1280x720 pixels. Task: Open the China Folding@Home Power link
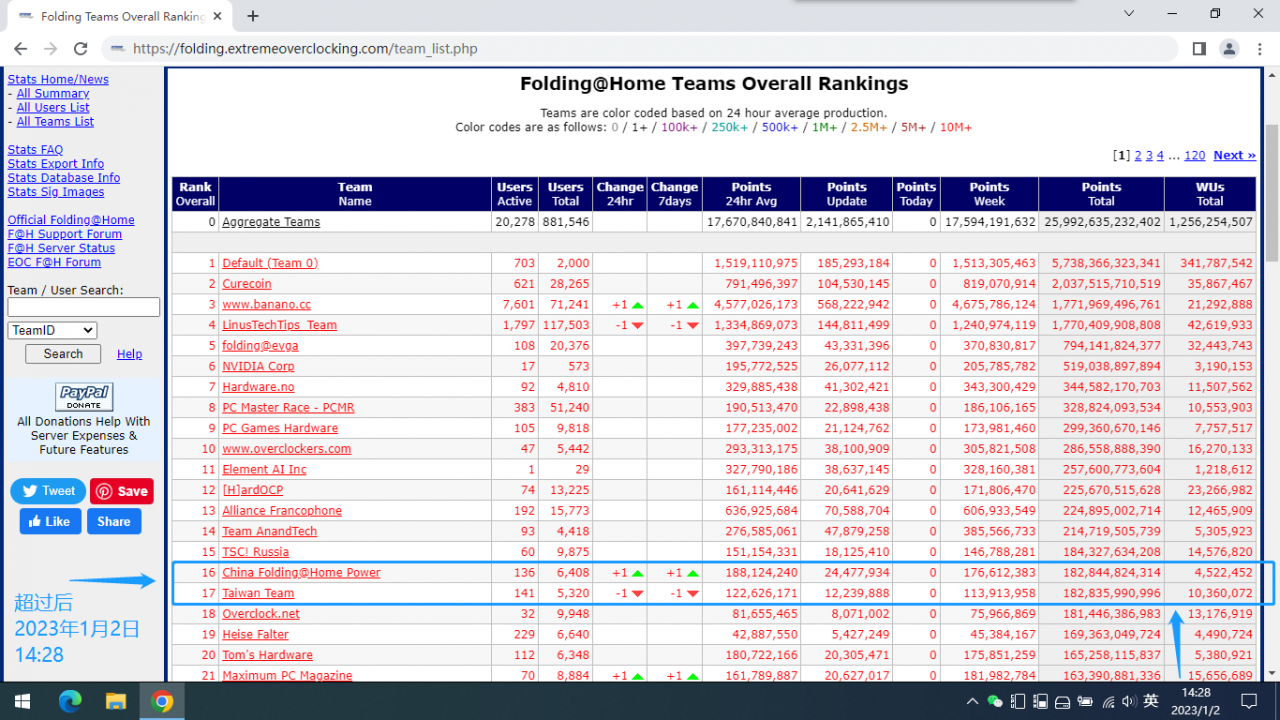click(301, 573)
